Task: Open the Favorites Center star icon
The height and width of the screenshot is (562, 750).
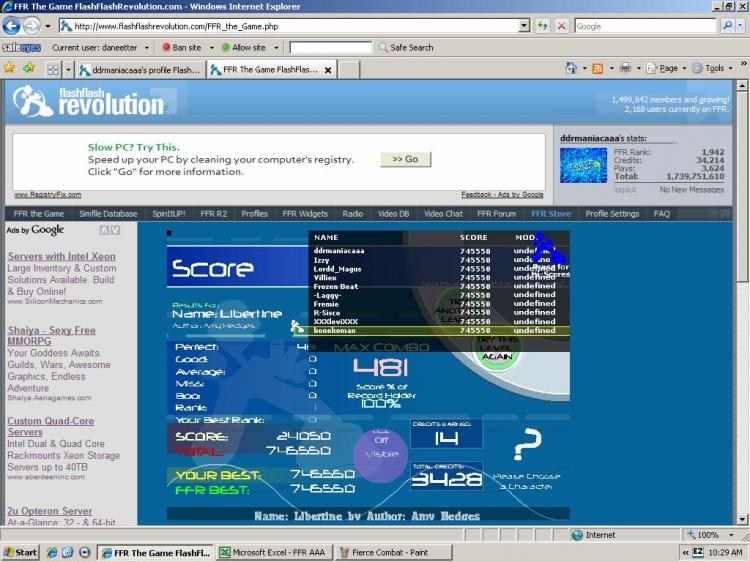Action: [x=9, y=68]
